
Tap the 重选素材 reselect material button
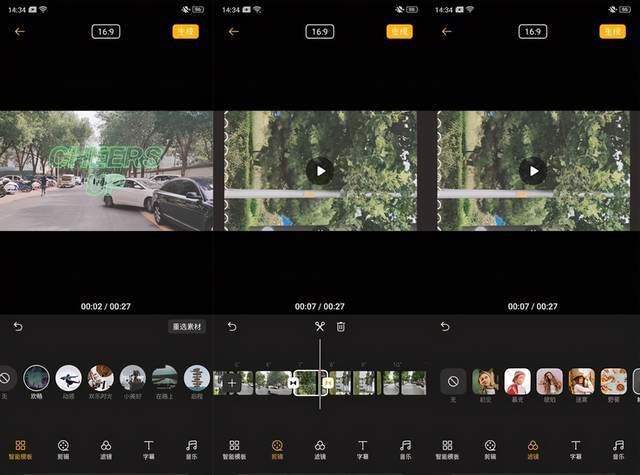point(187,326)
